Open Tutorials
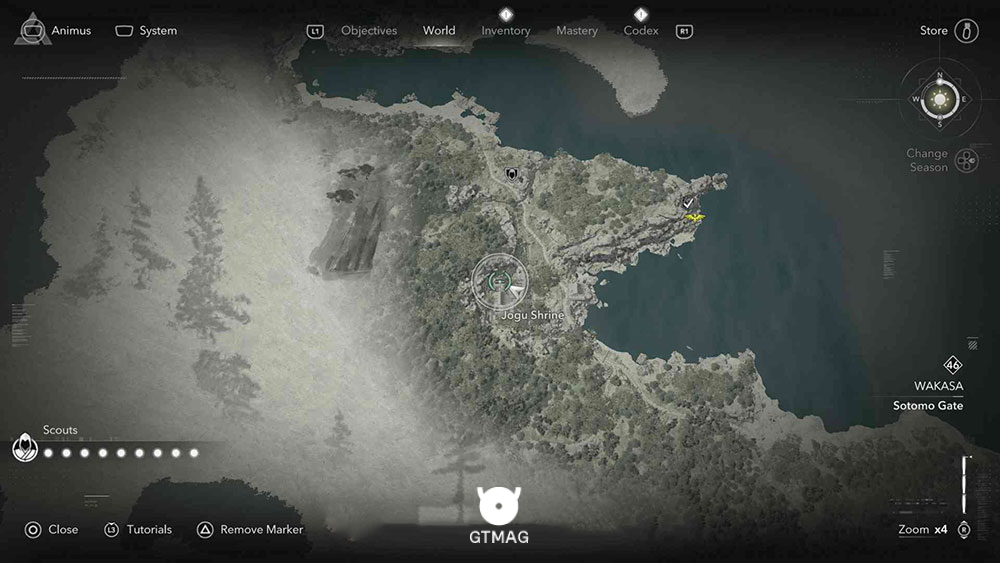1000x563 pixels. click(x=149, y=529)
